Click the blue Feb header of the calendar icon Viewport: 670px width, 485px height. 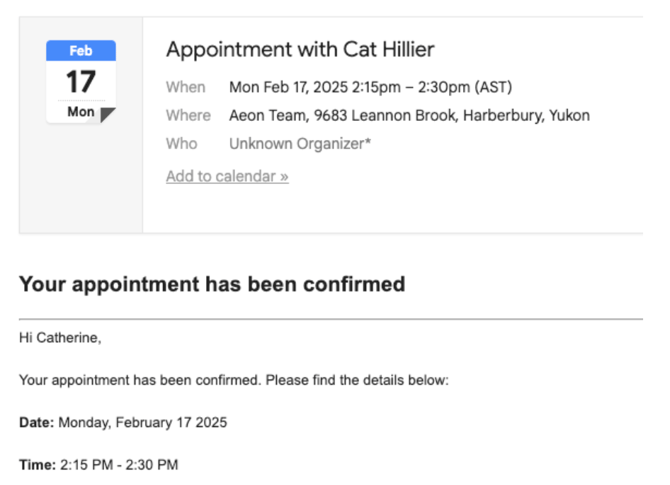point(81,50)
